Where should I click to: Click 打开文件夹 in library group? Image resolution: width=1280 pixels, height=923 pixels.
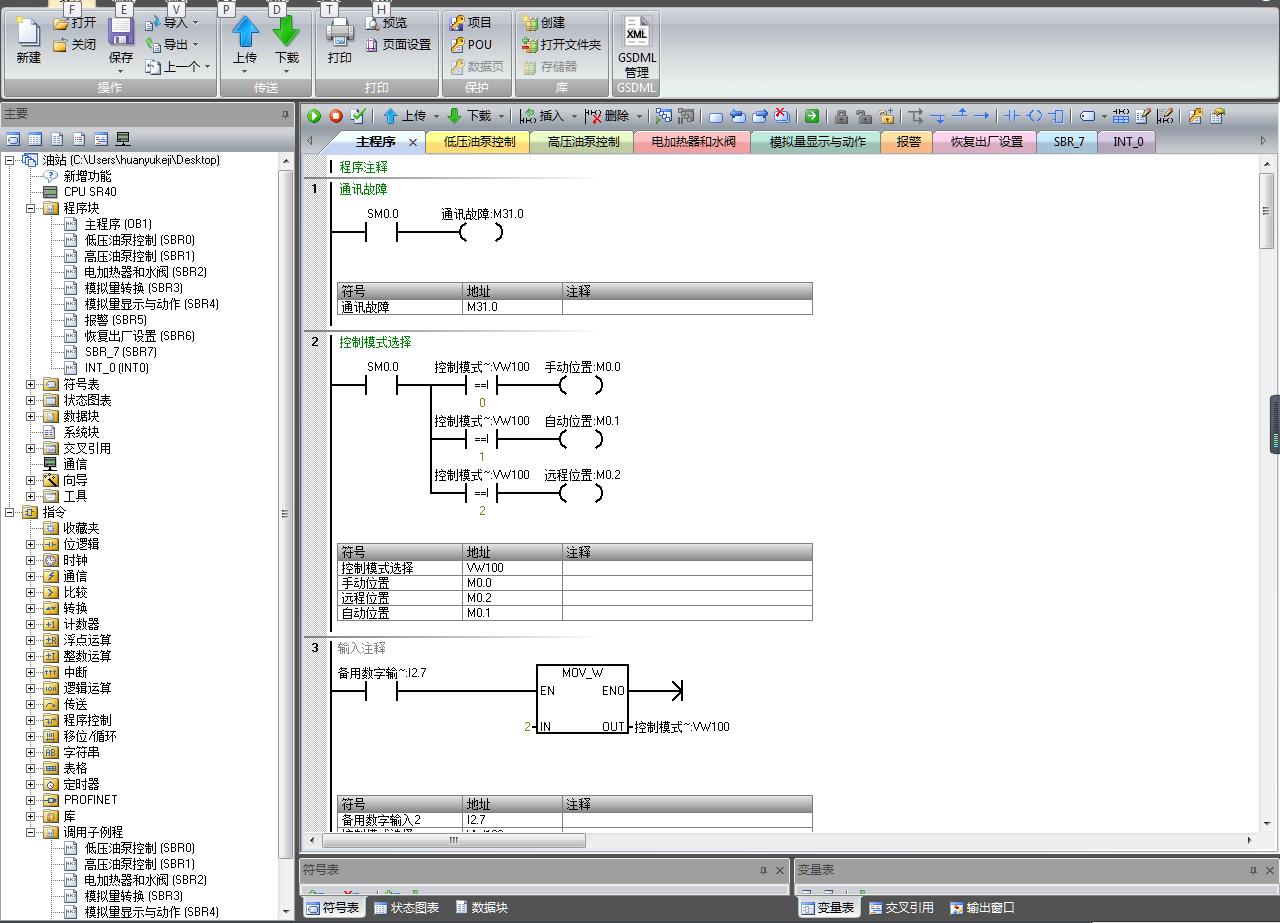(x=562, y=44)
